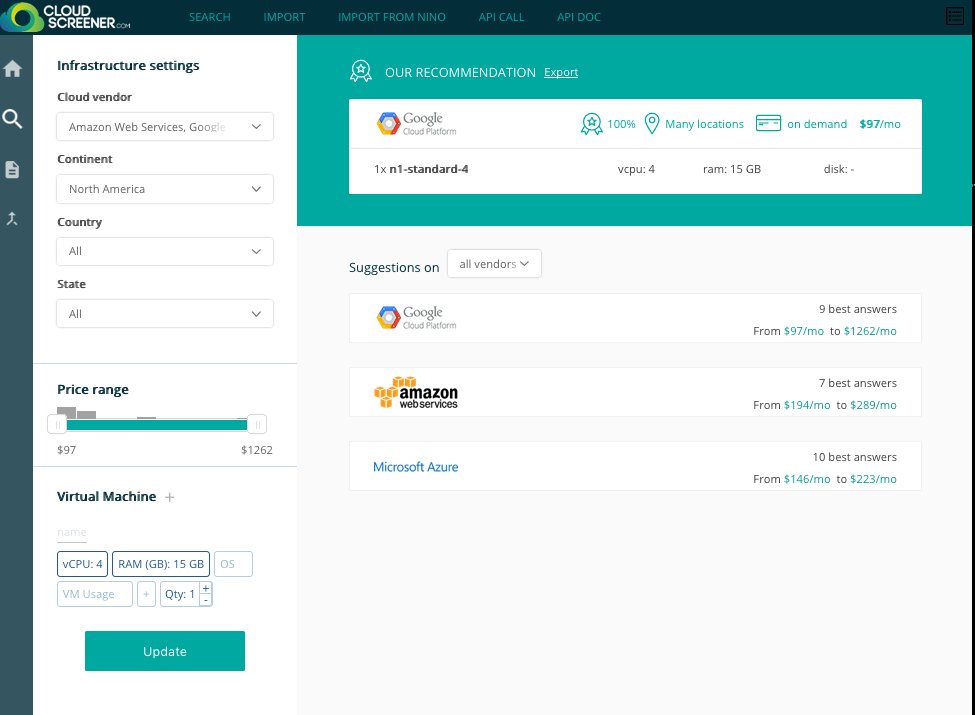Click the Google Cloud Platform logo in recommendation
The width and height of the screenshot is (975, 715).
click(417, 124)
